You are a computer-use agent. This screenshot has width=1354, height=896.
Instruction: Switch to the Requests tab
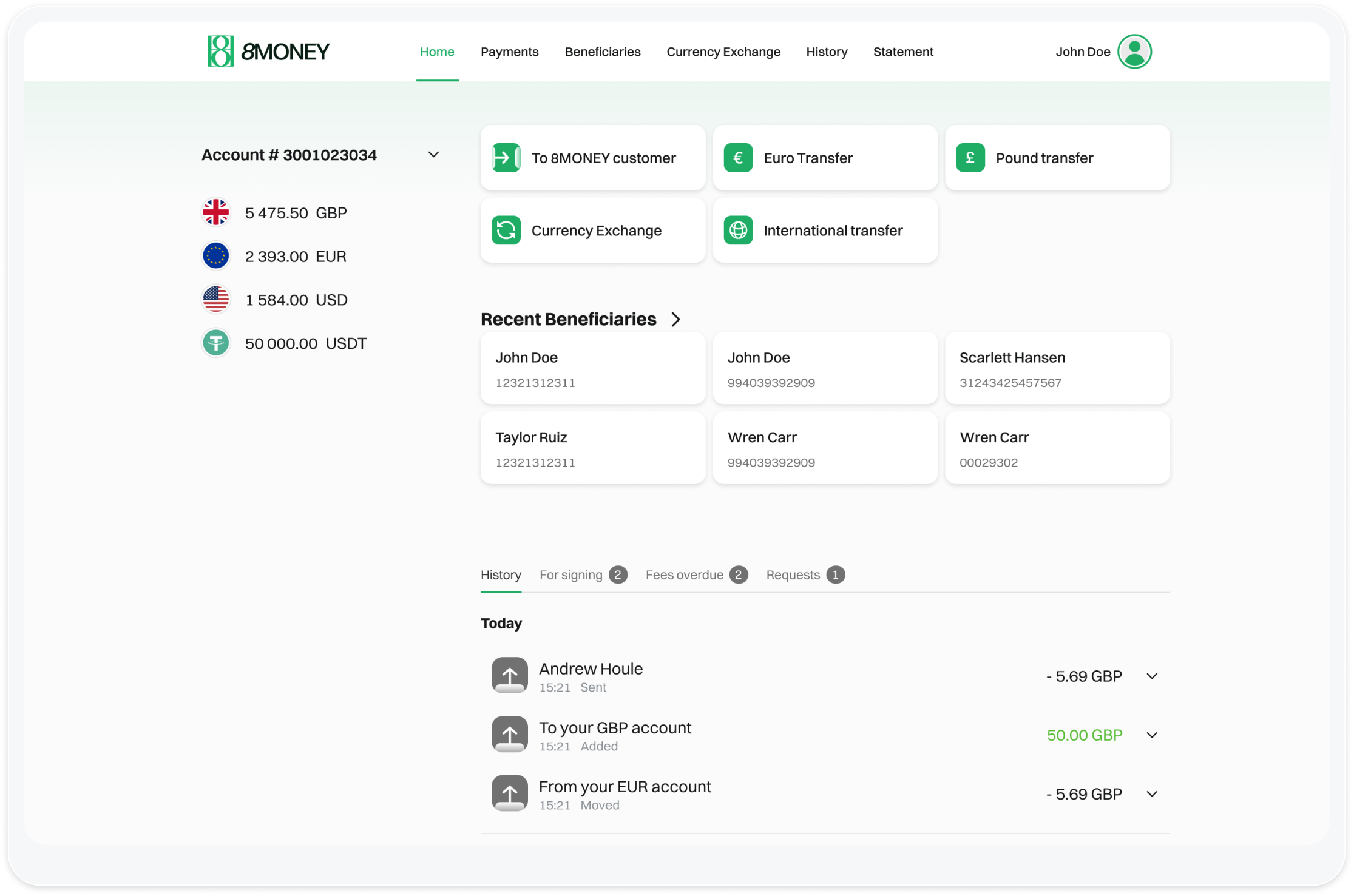(805, 574)
